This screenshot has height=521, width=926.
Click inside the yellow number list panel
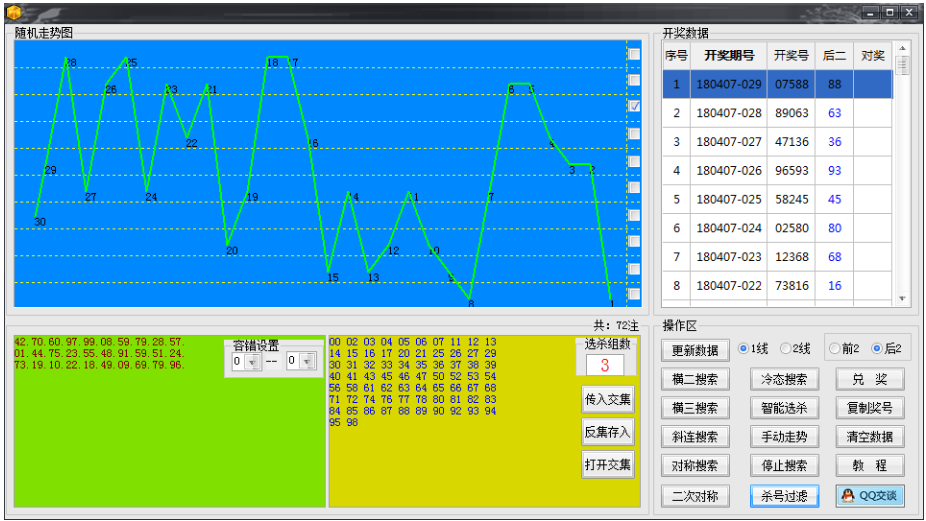(x=484, y=421)
